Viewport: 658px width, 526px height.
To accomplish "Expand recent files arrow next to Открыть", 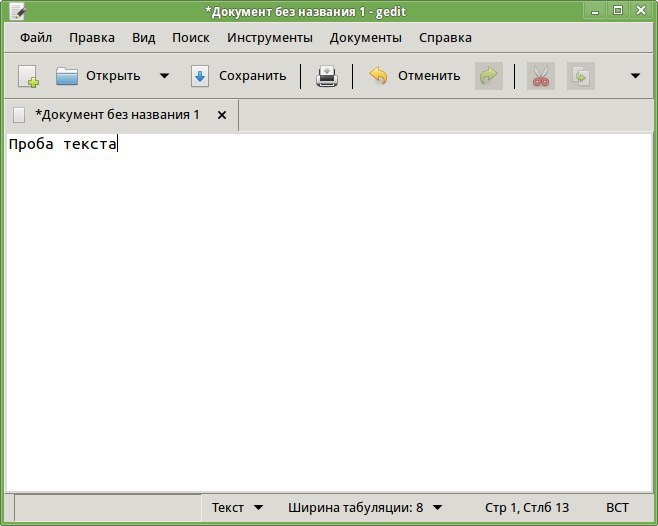I will tap(164, 76).
